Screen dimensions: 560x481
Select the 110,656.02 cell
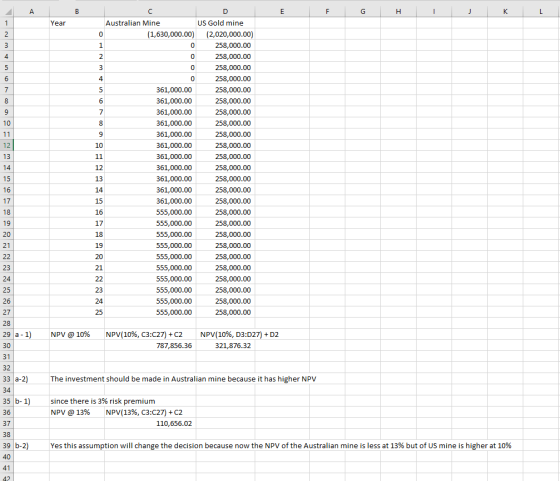click(150, 424)
